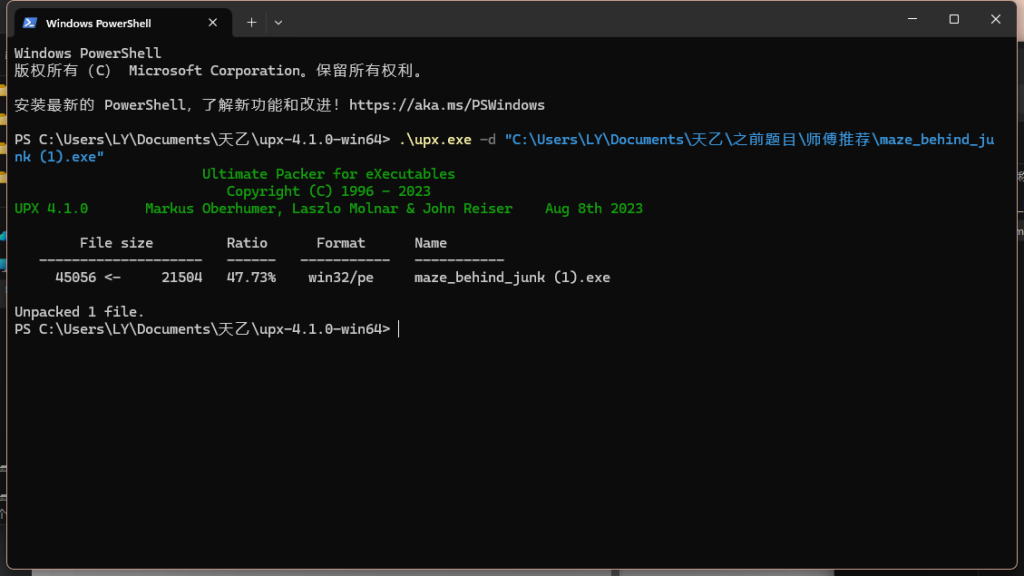Viewport: 1024px width, 576px height.
Task: Click the 'Markus Oberhumer, Laszlo Molnar & John Reiser' text
Action: coord(328,208)
